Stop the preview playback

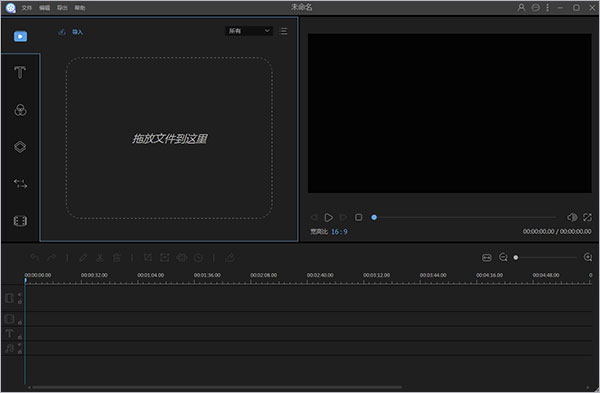359,217
